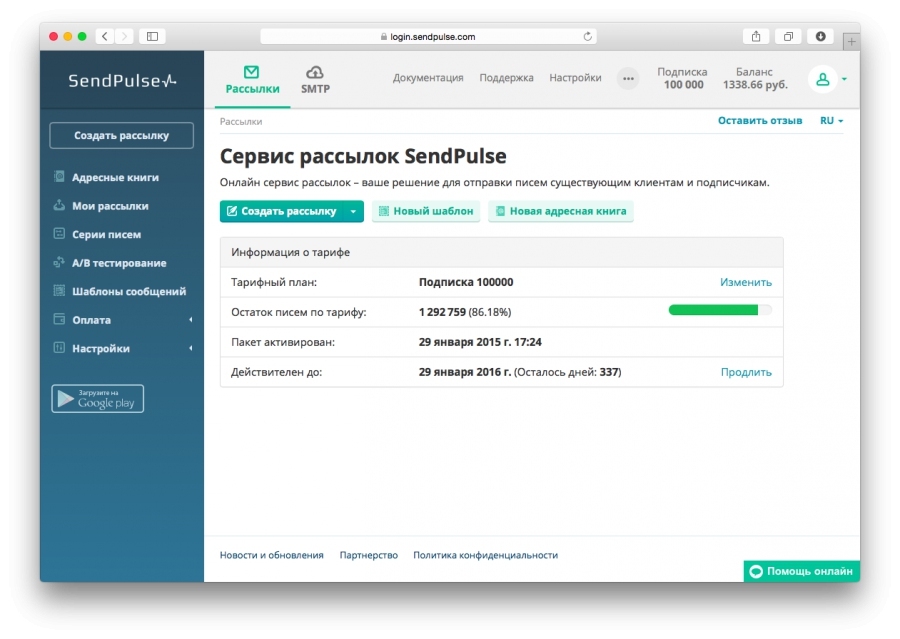The image size is (900, 639).
Task: Expand the sidebar Настройки submenu arrow
Action: 191,348
